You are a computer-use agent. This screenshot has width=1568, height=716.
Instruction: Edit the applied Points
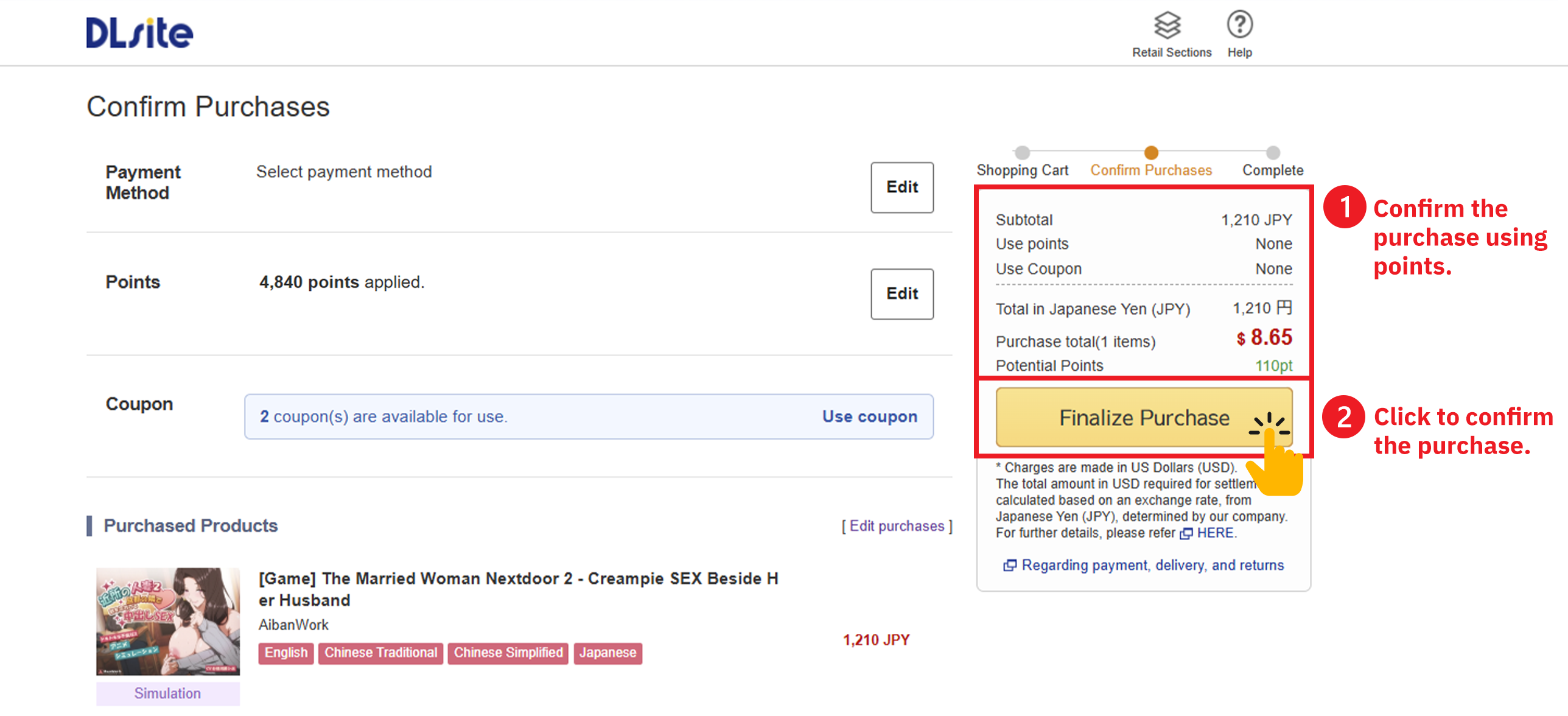pyautogui.click(x=901, y=294)
